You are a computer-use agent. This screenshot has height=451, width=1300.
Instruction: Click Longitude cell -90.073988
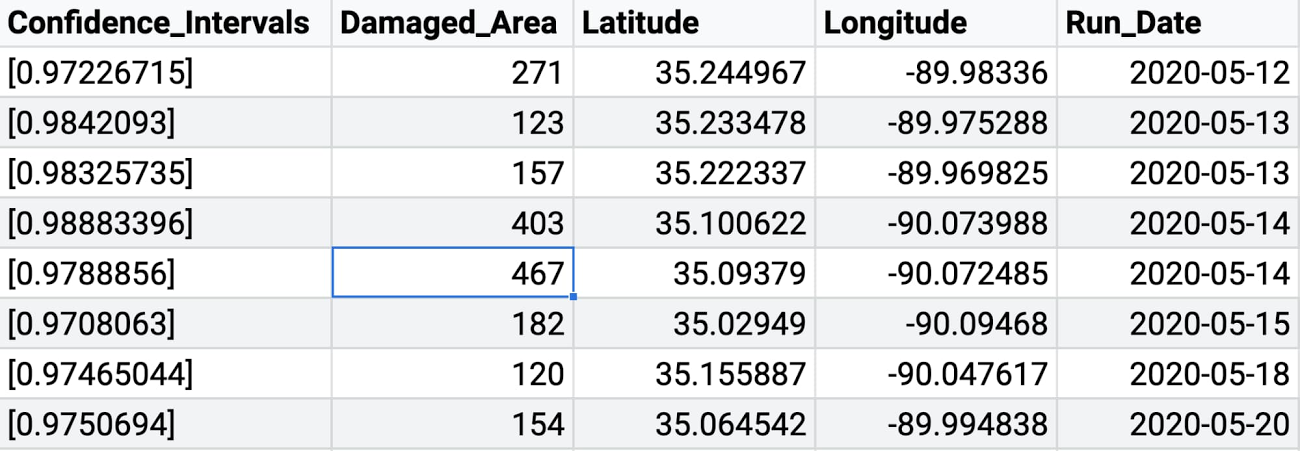click(x=936, y=222)
